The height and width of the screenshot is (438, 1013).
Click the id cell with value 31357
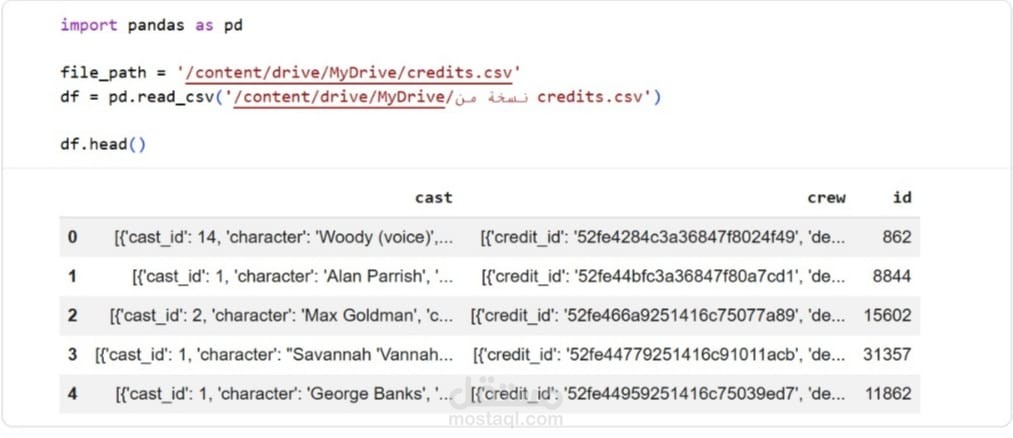(887, 354)
